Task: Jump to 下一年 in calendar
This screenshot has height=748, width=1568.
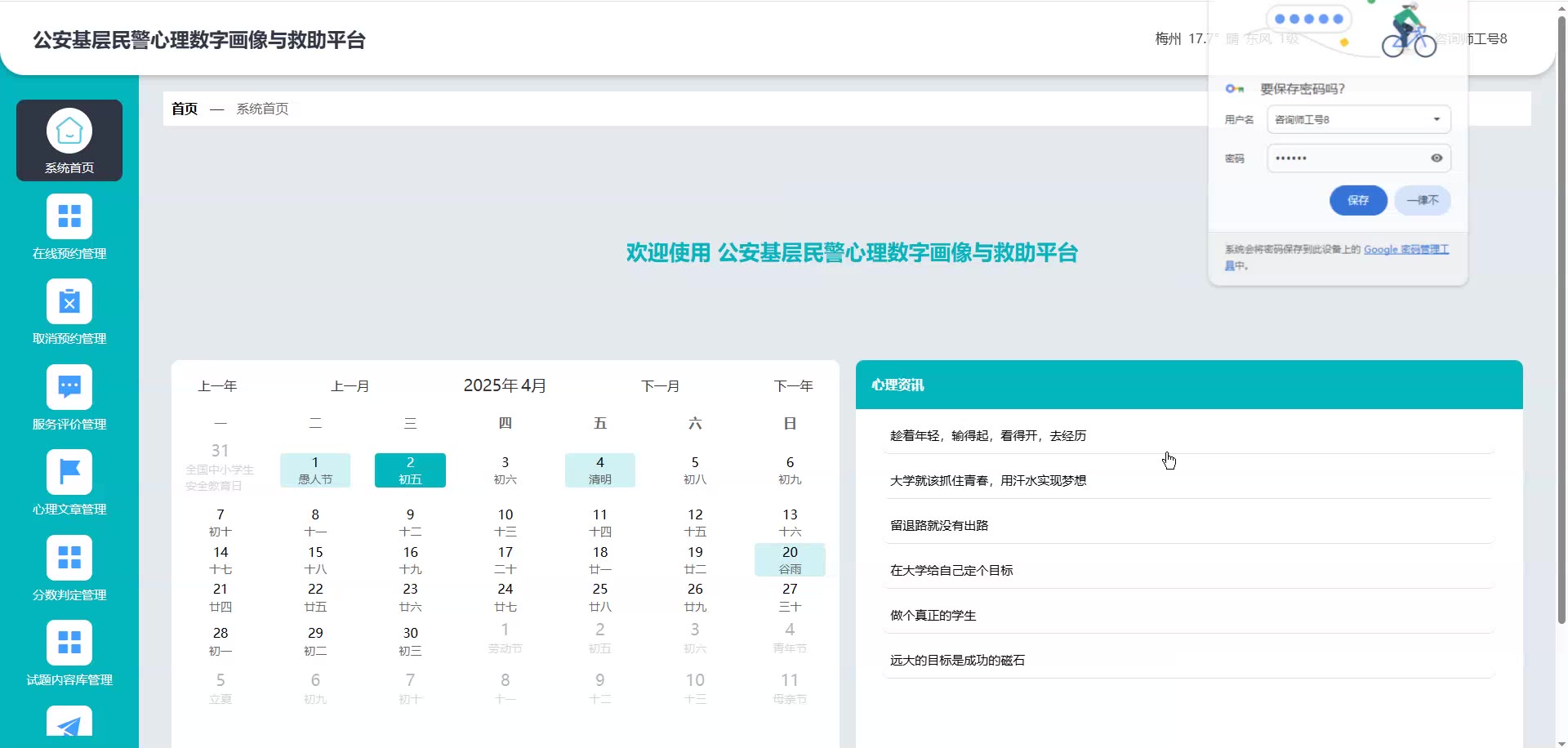Action: pos(793,386)
